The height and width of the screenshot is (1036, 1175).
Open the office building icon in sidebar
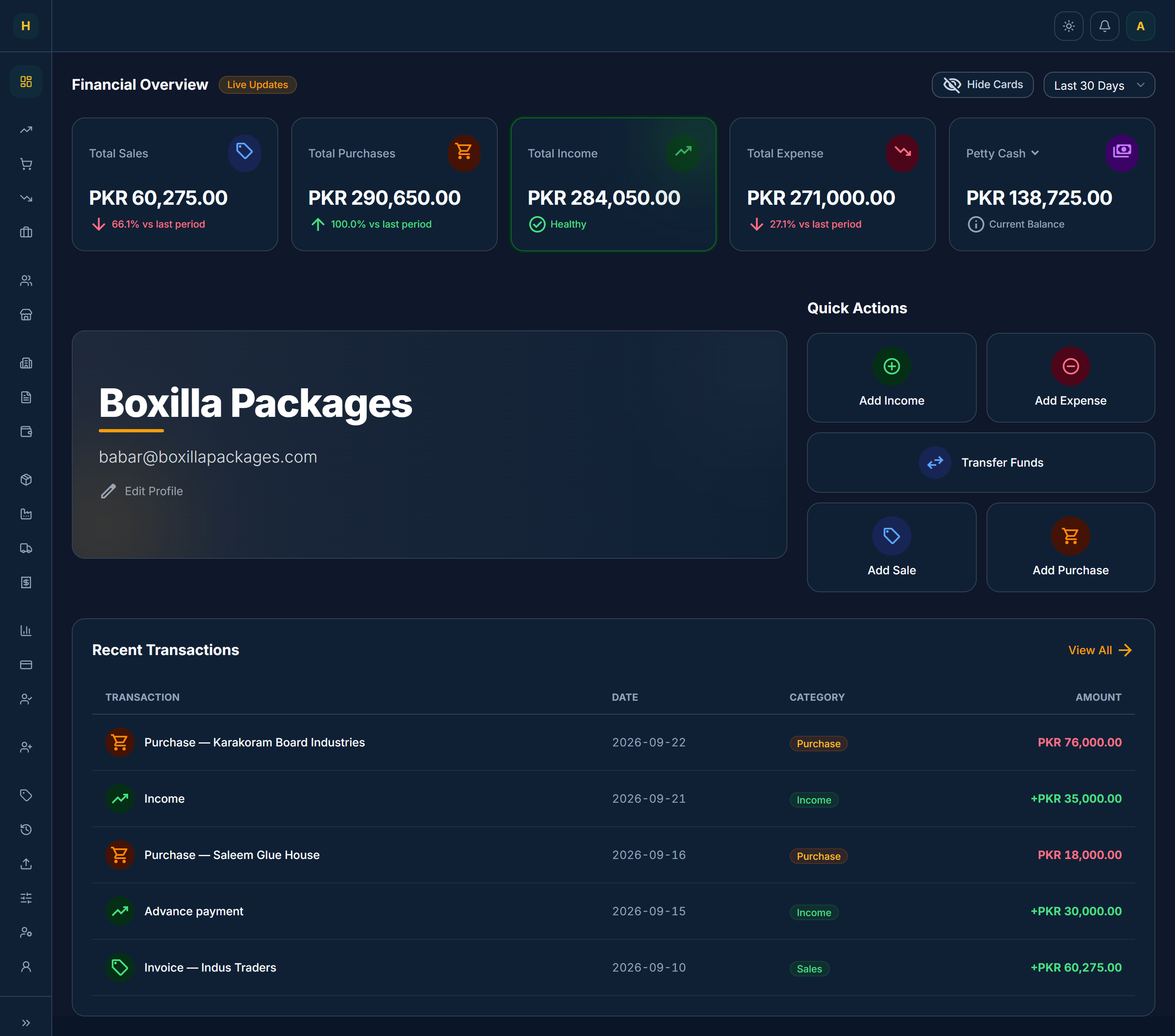tap(26, 363)
